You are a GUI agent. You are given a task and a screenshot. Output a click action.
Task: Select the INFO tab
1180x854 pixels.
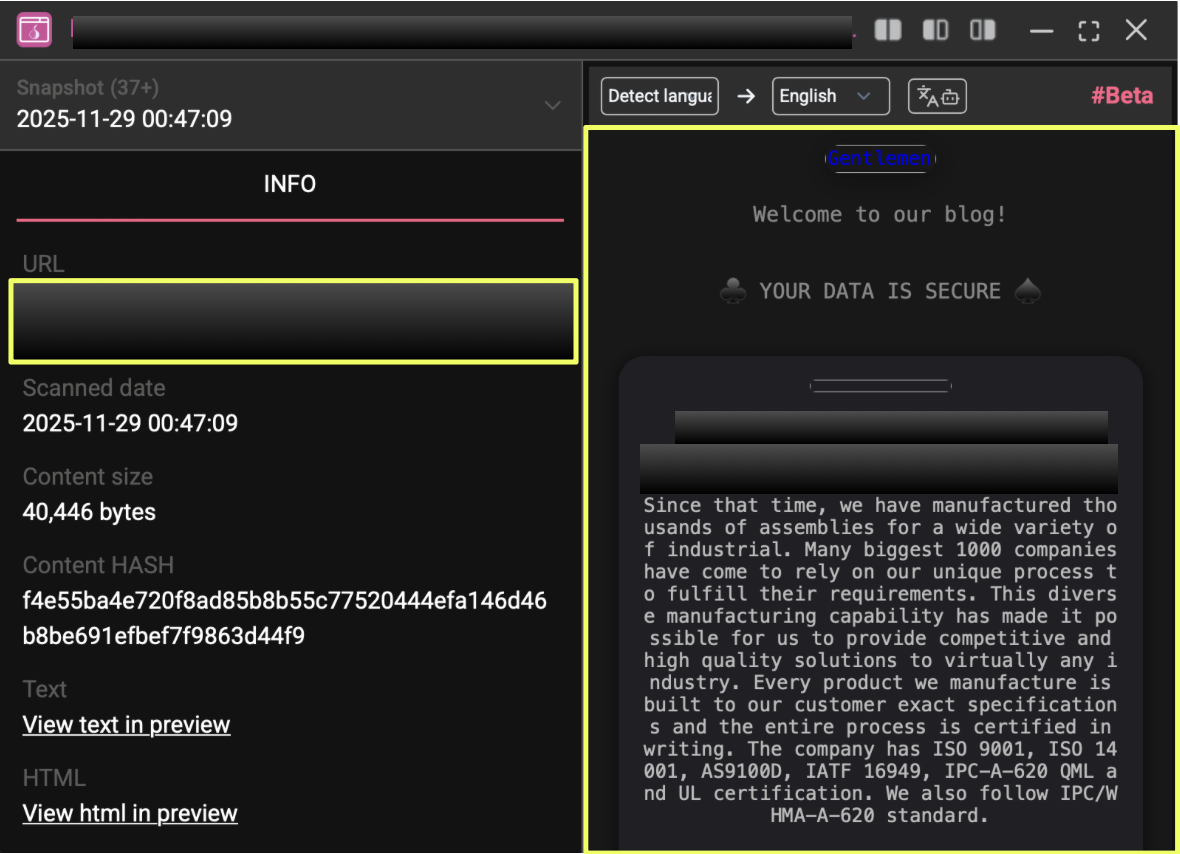[x=290, y=184]
